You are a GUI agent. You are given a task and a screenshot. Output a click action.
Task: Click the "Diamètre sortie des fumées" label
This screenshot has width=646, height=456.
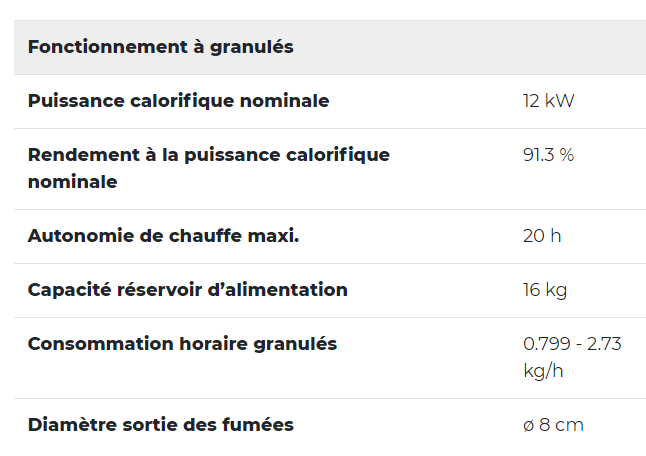[160, 425]
